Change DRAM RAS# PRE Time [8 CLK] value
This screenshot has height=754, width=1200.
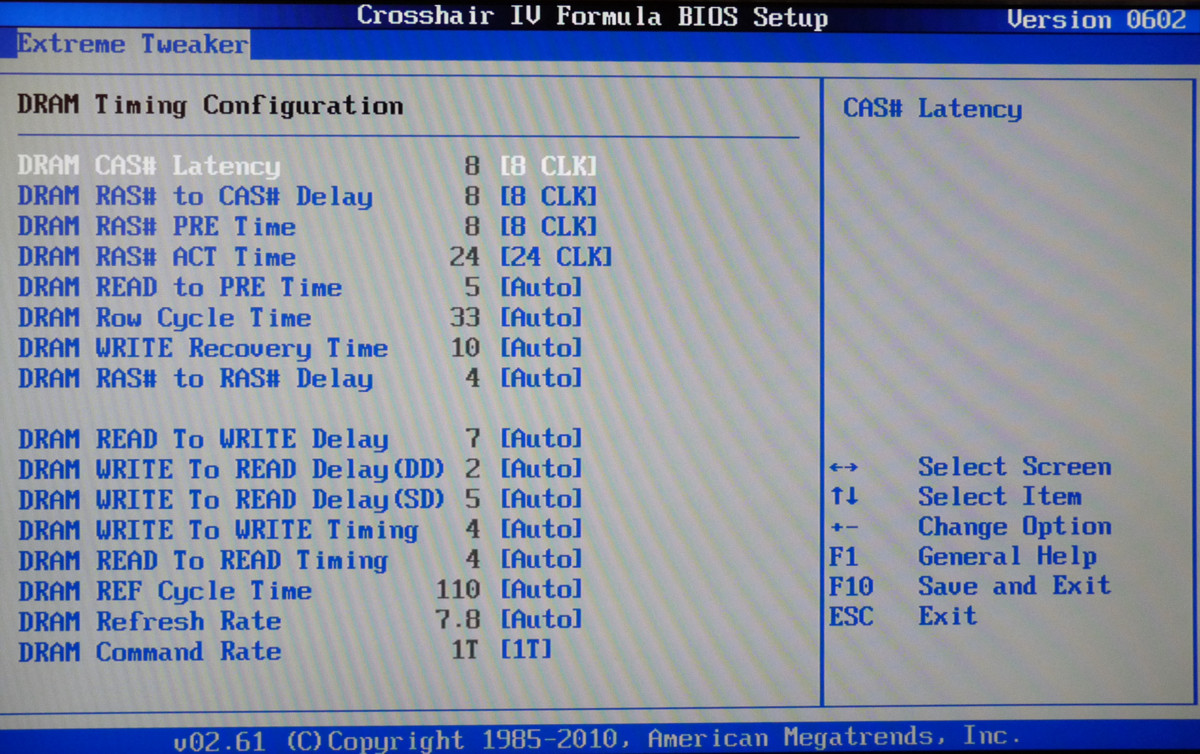548,226
